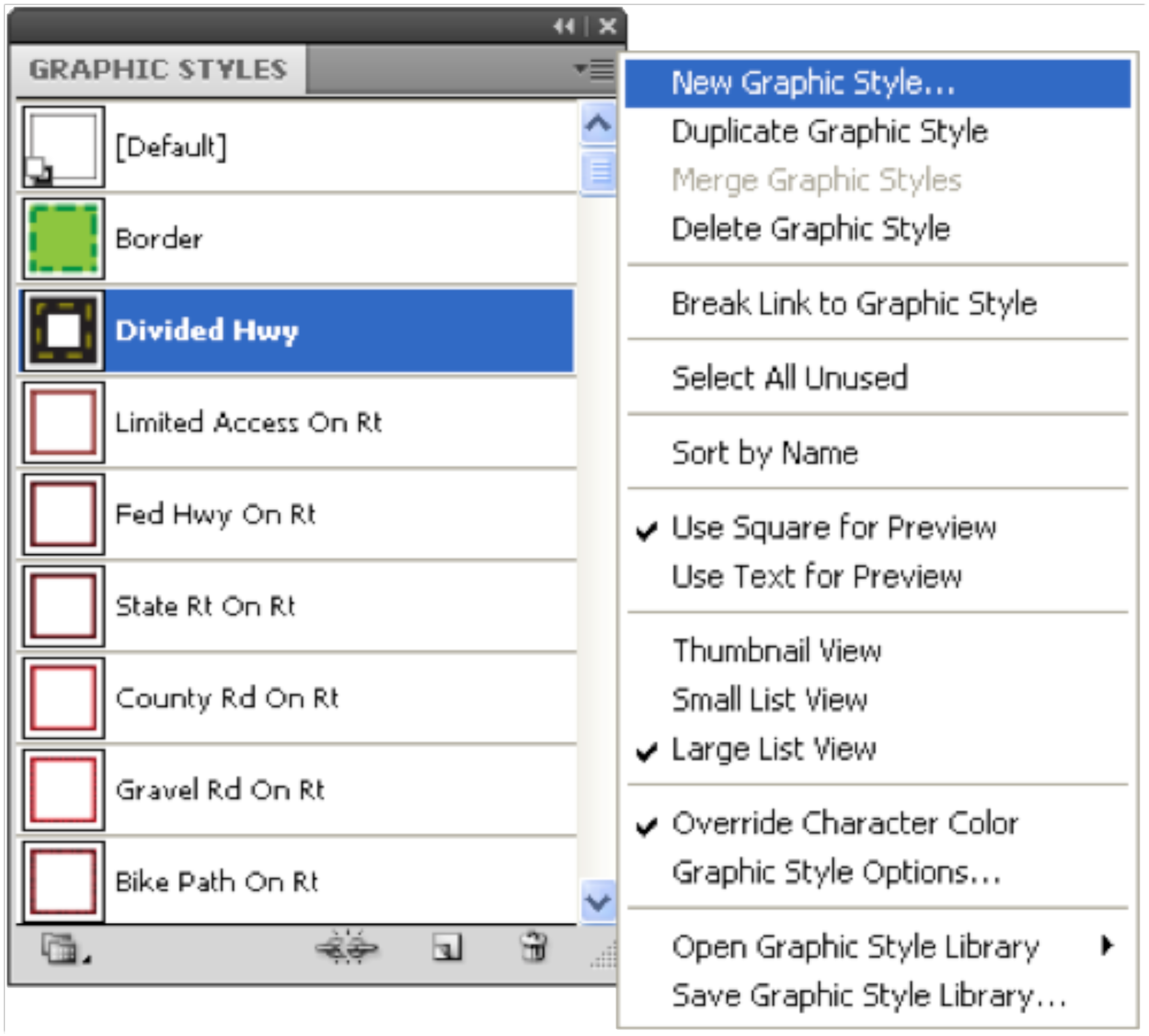Select the County Rd On Rt name
Image resolution: width=1149 pixels, height=1036 pixels.
(x=227, y=699)
